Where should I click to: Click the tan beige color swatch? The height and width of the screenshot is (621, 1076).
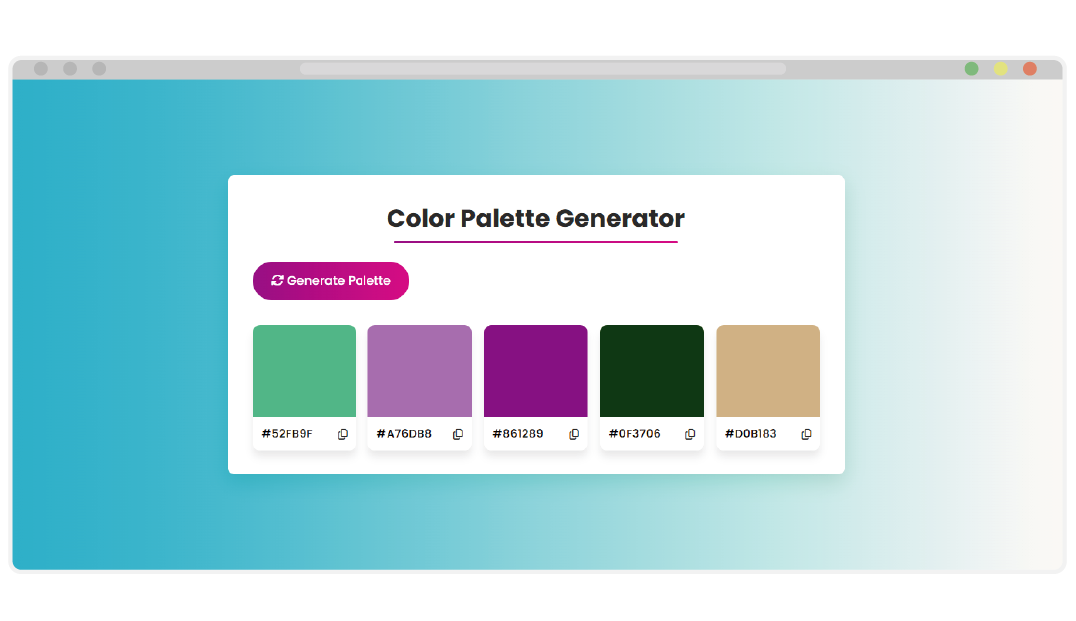coord(768,371)
